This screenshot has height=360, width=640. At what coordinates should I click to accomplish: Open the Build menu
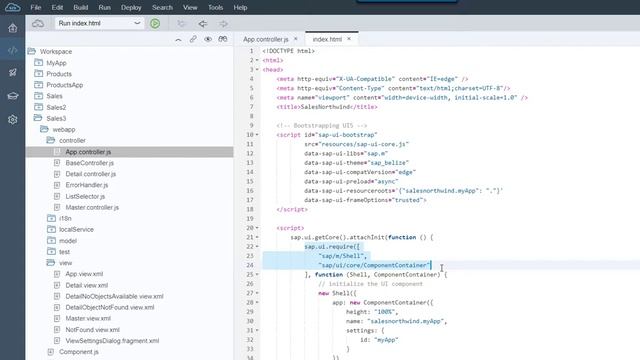click(81, 7)
